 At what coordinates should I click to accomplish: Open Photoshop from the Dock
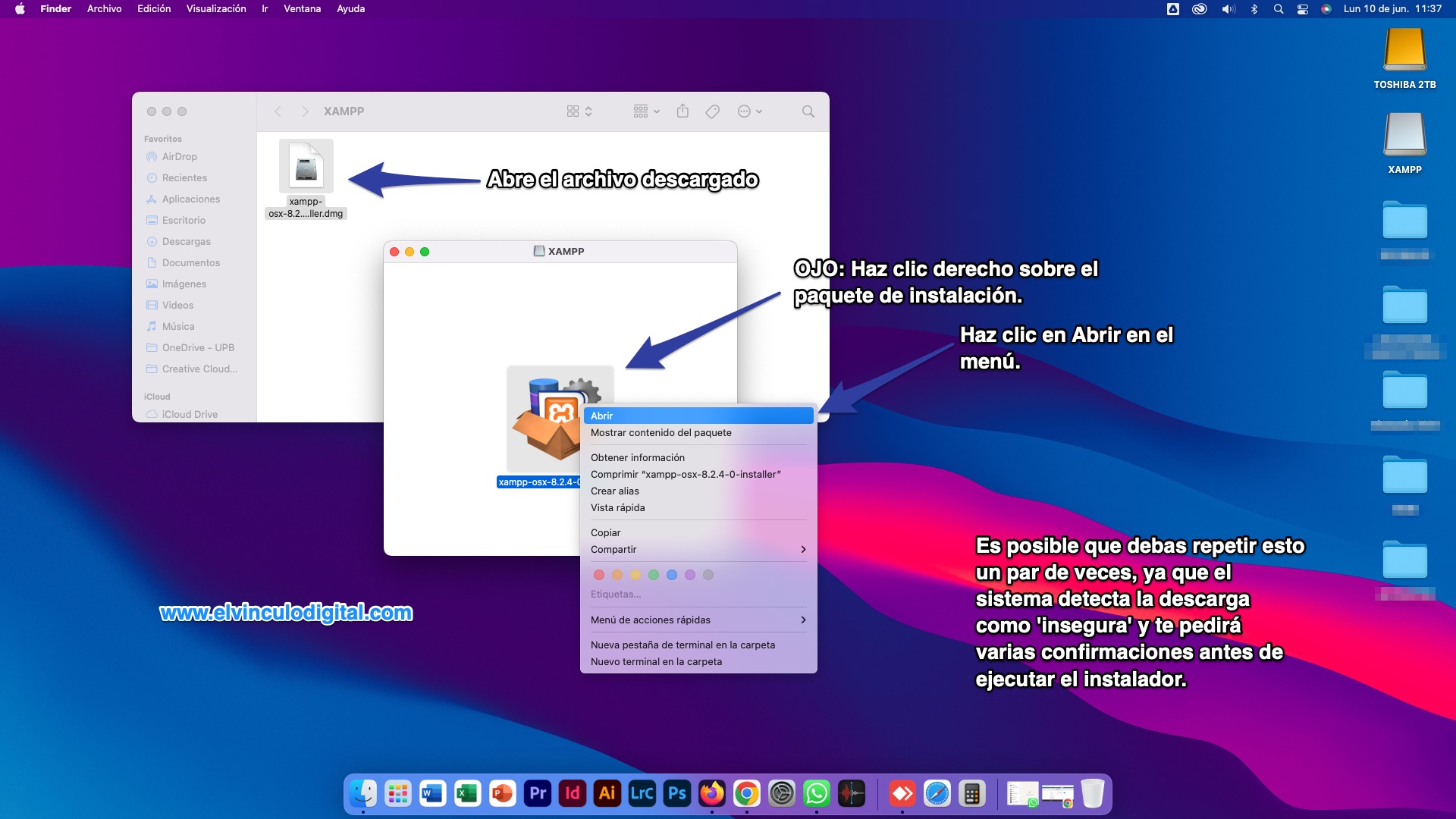pyautogui.click(x=676, y=793)
